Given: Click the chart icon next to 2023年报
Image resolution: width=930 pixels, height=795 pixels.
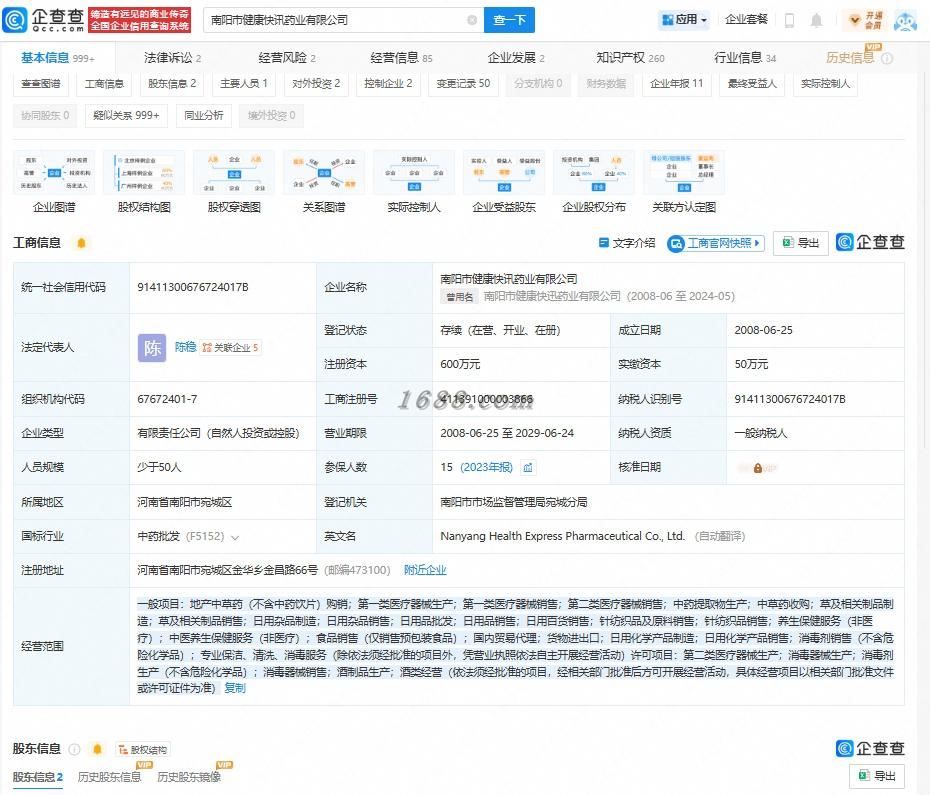Looking at the screenshot, I should tap(527, 468).
